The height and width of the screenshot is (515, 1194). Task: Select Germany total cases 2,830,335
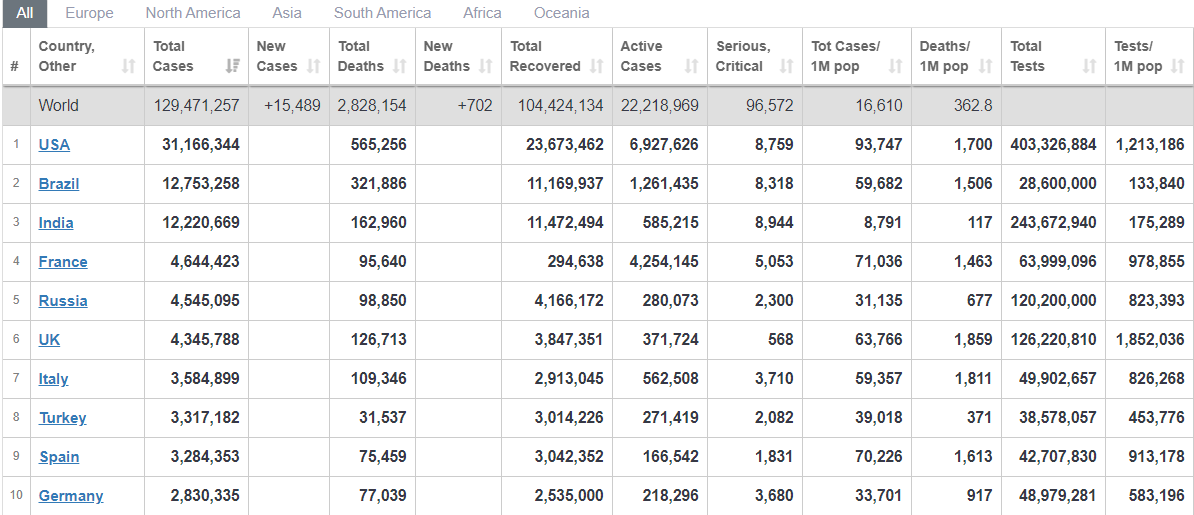205,495
